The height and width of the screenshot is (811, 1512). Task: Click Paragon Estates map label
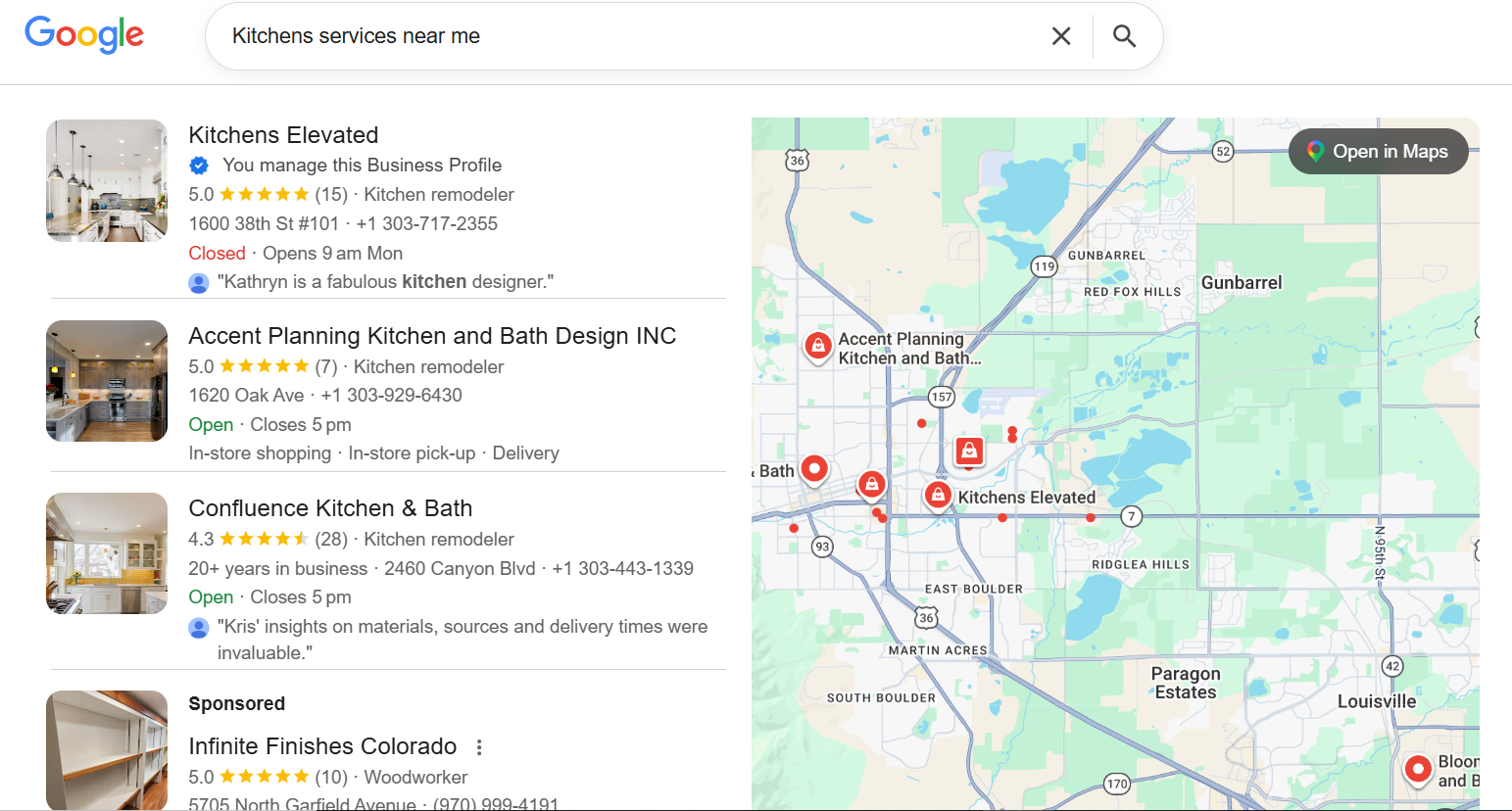coord(1186,683)
